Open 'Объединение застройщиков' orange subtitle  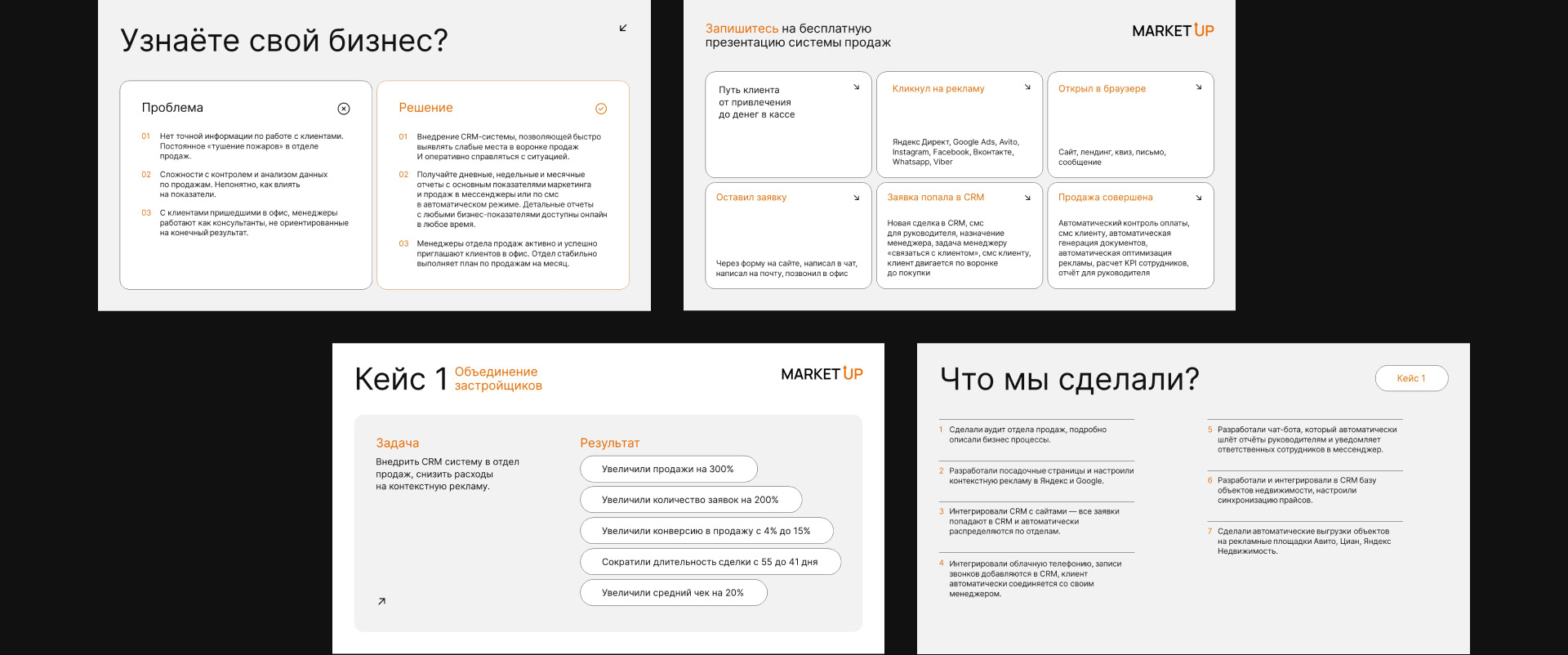pyautogui.click(x=497, y=379)
